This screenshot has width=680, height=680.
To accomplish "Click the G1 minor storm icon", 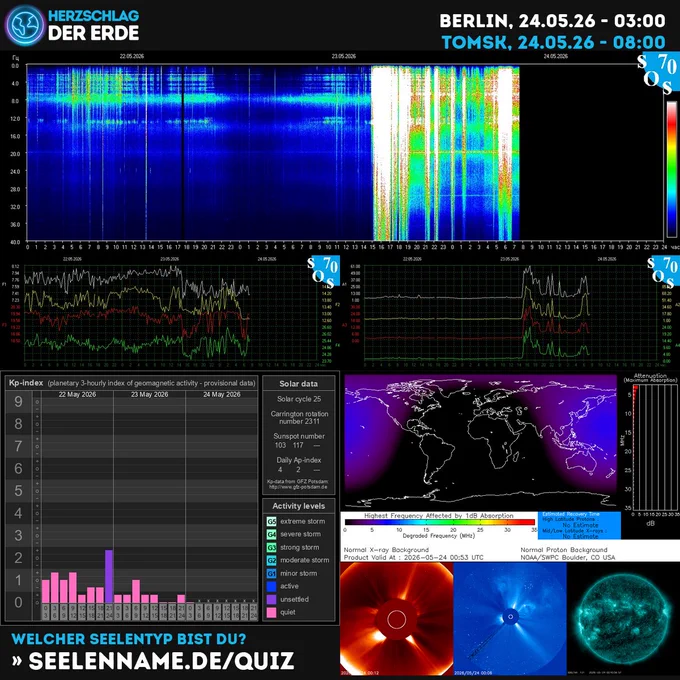I will 271,573.
